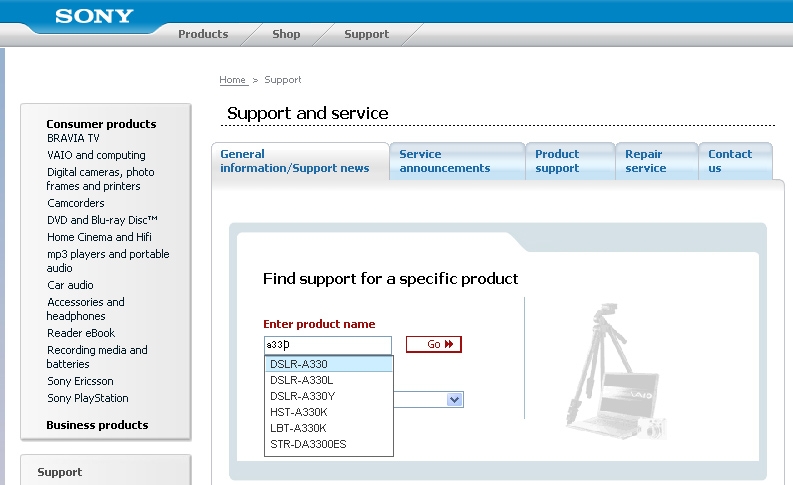Open Camcorders category
This screenshot has width=793, height=485.
click(76, 203)
